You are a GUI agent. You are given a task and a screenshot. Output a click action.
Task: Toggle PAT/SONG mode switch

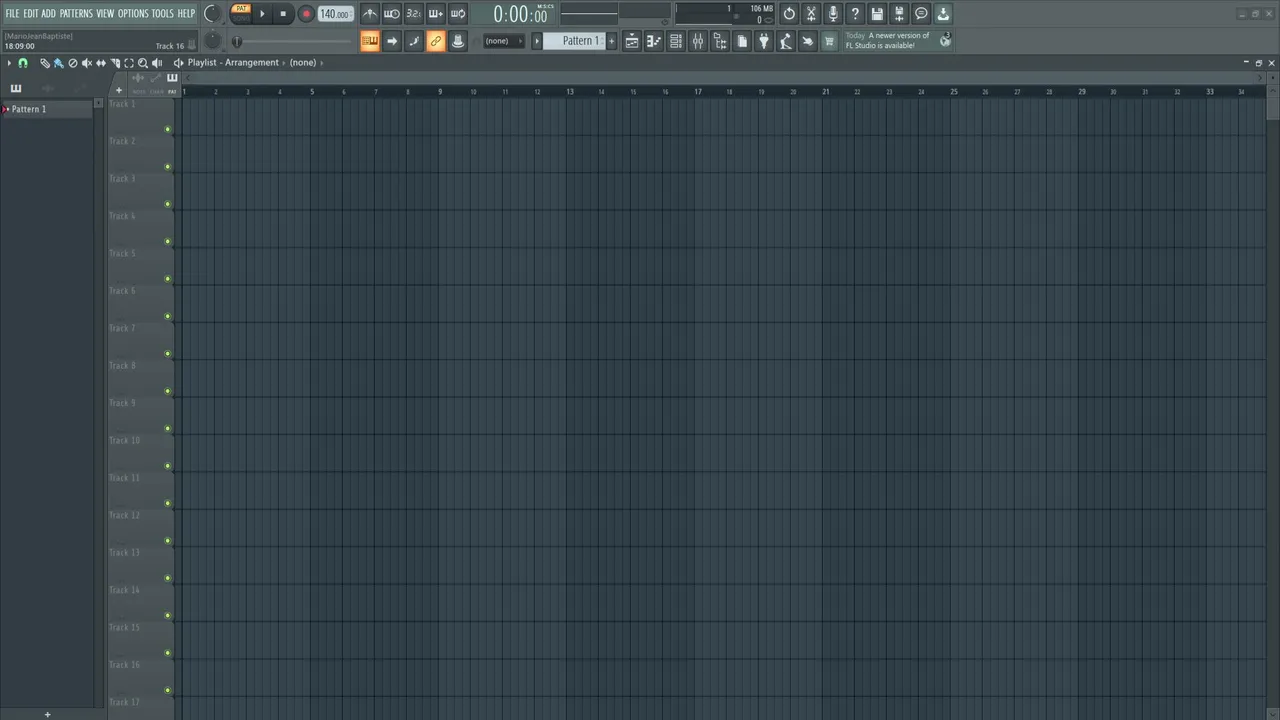click(241, 13)
